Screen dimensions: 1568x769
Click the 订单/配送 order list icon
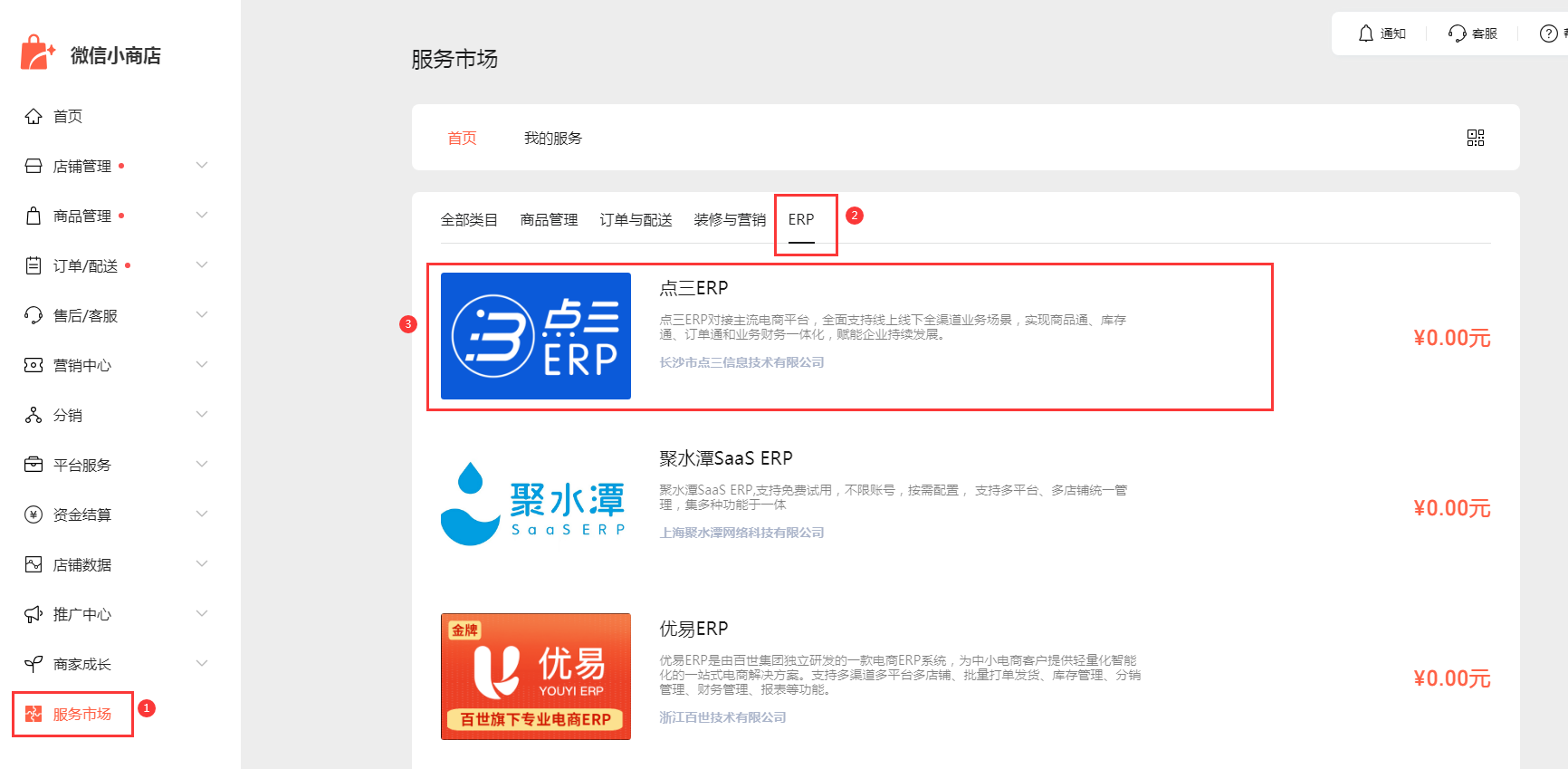point(33,265)
